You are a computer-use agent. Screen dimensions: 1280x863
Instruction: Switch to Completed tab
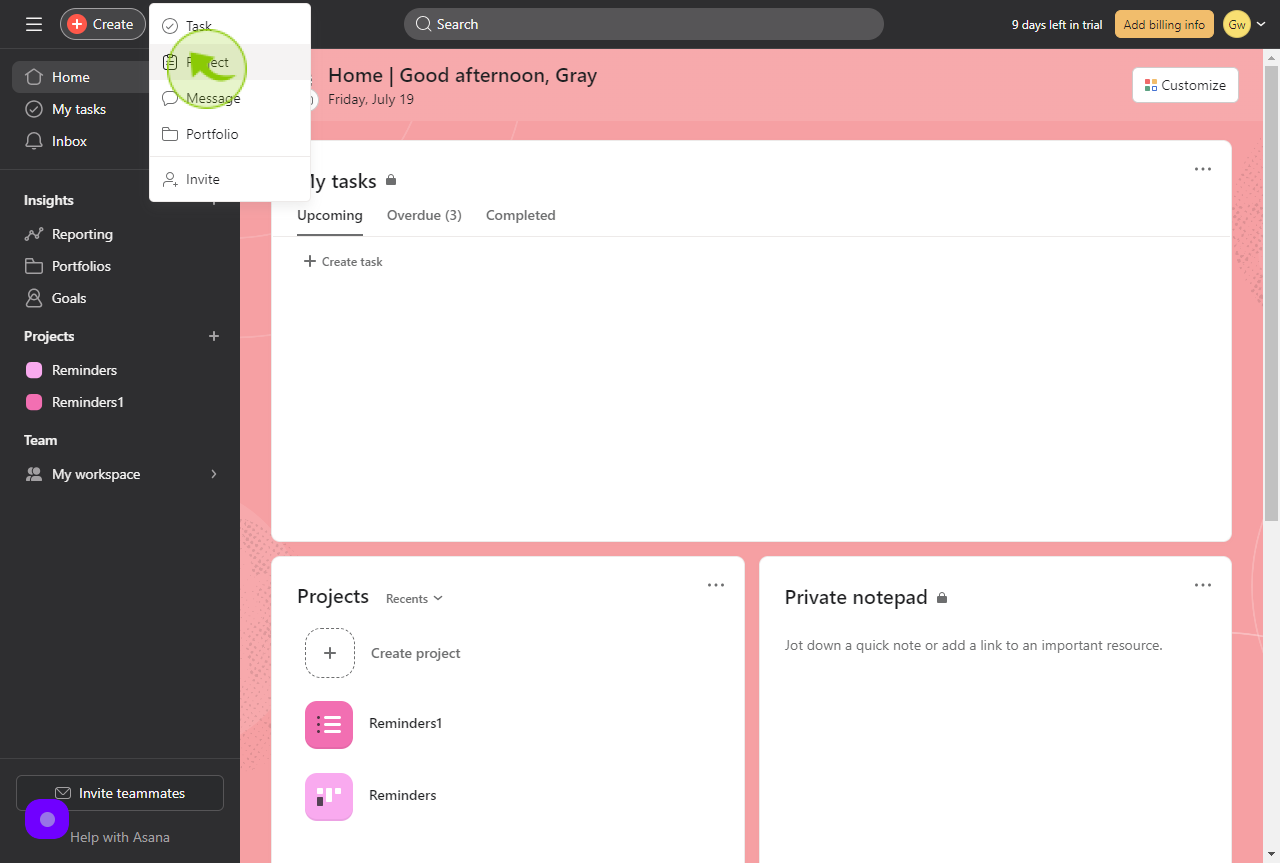coord(520,215)
